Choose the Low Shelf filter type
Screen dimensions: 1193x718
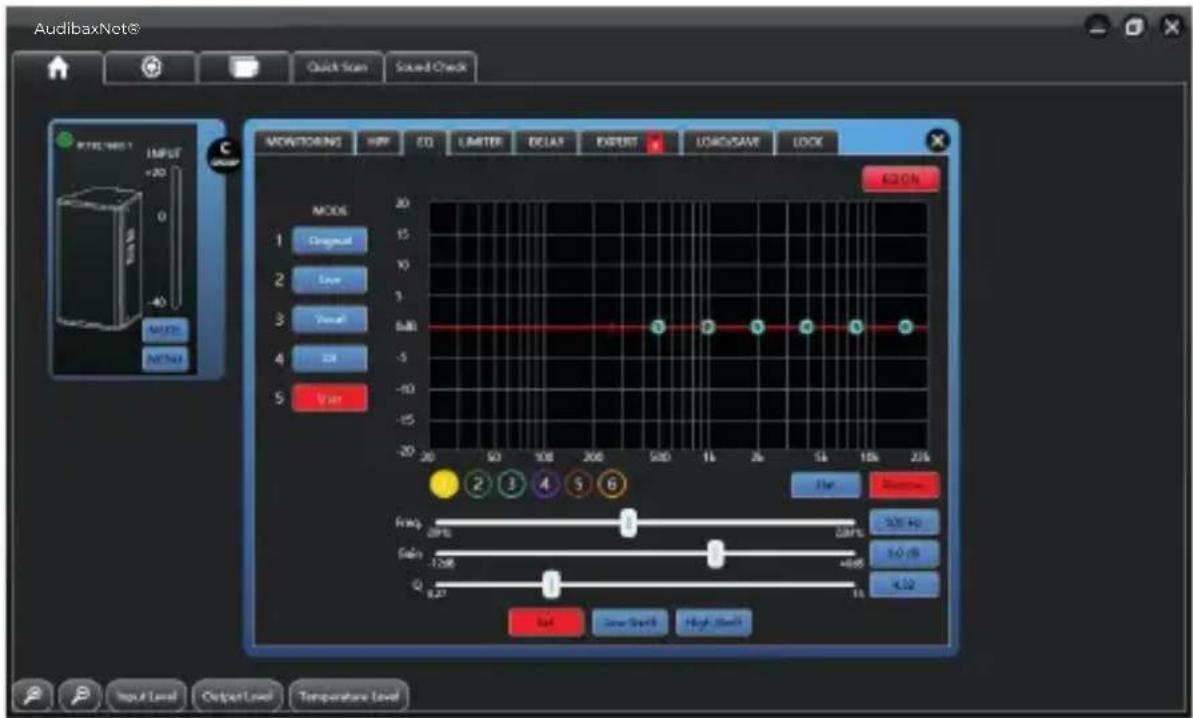tap(630, 622)
